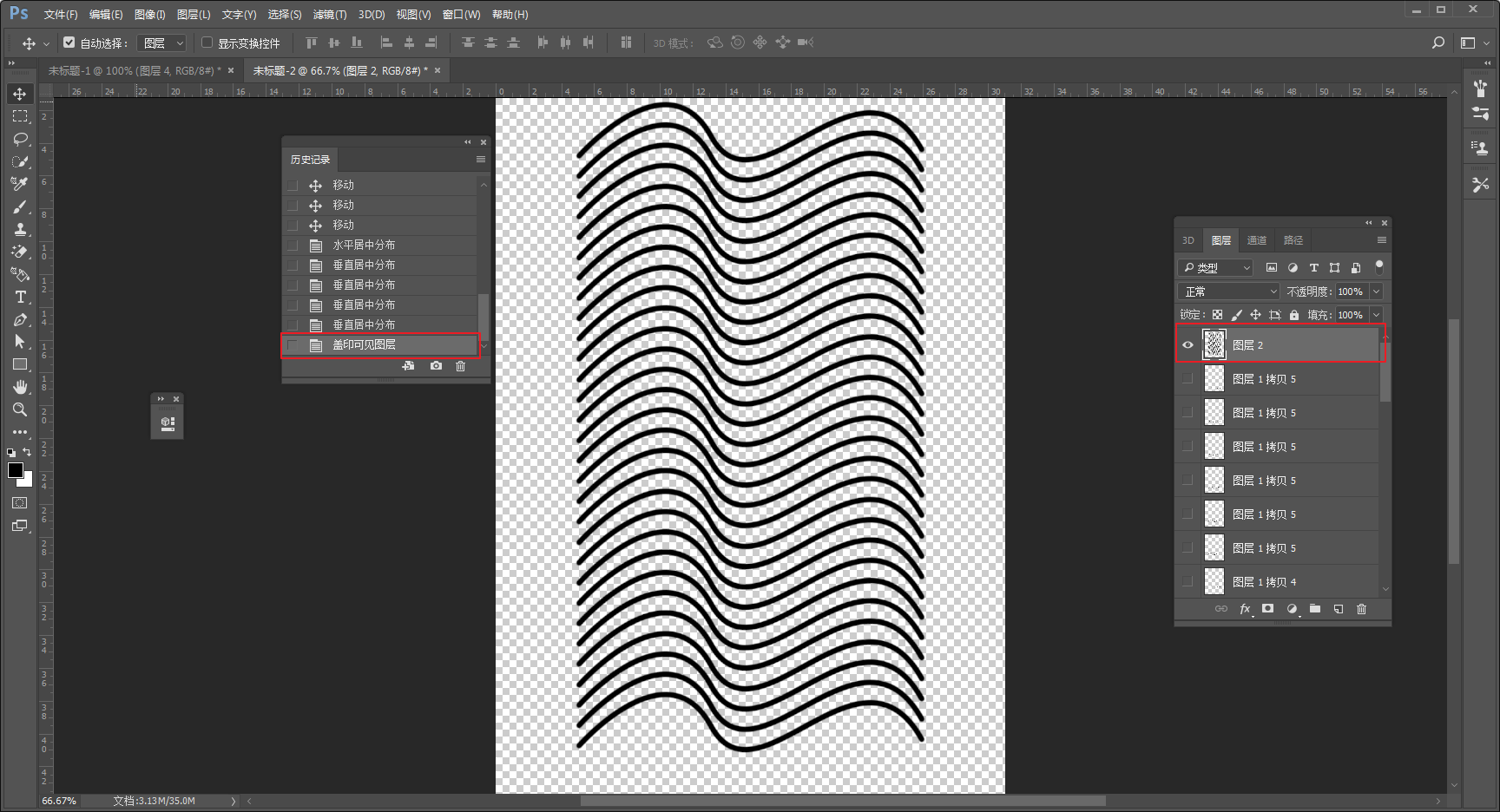Click the background color swatch
1500x812 pixels.
pyautogui.click(x=27, y=481)
